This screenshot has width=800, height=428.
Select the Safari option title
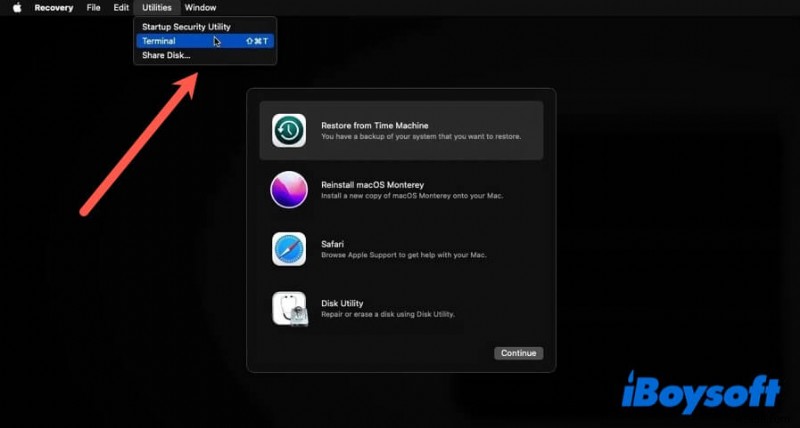pos(333,244)
